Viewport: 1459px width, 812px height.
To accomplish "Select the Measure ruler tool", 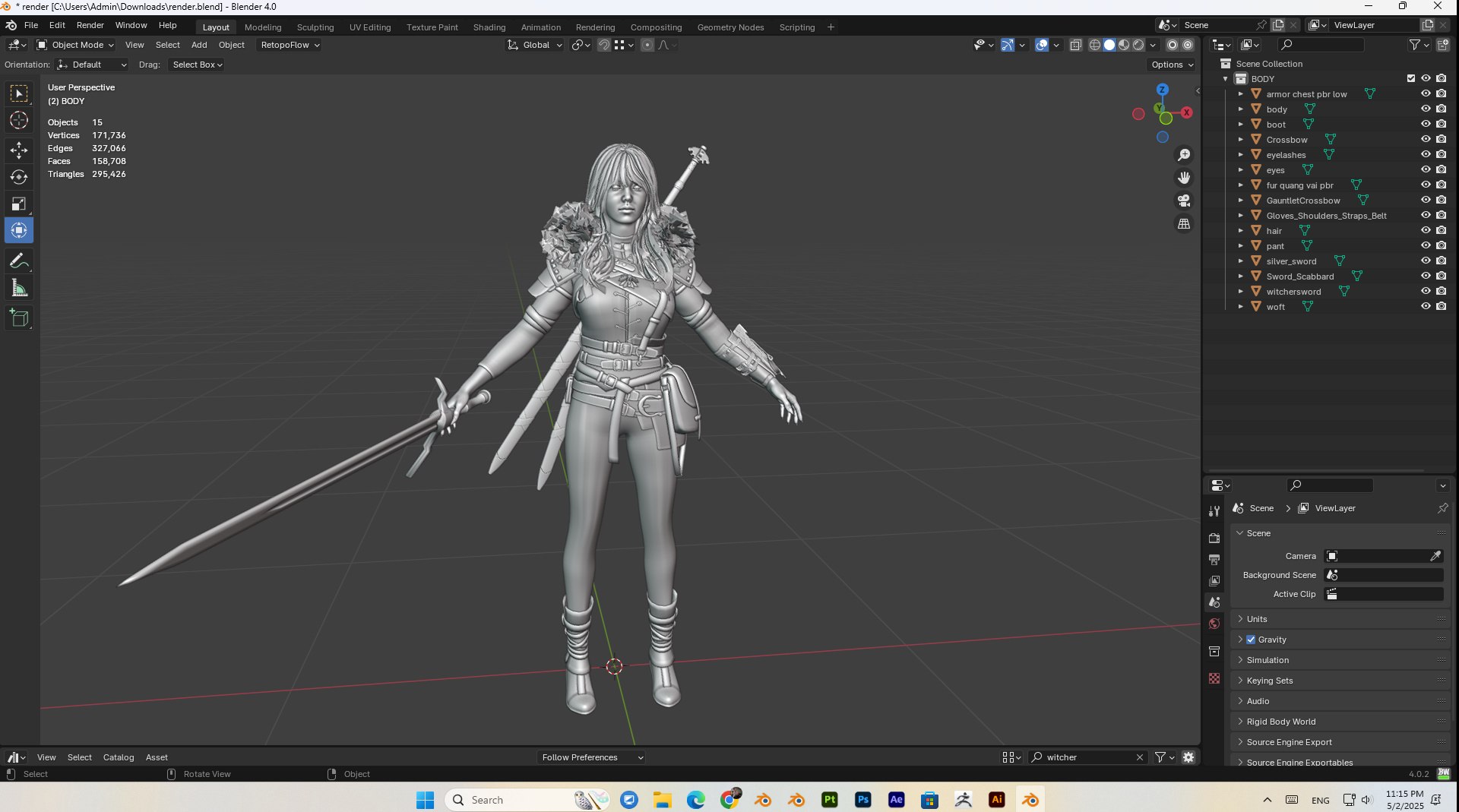I will 19,288.
